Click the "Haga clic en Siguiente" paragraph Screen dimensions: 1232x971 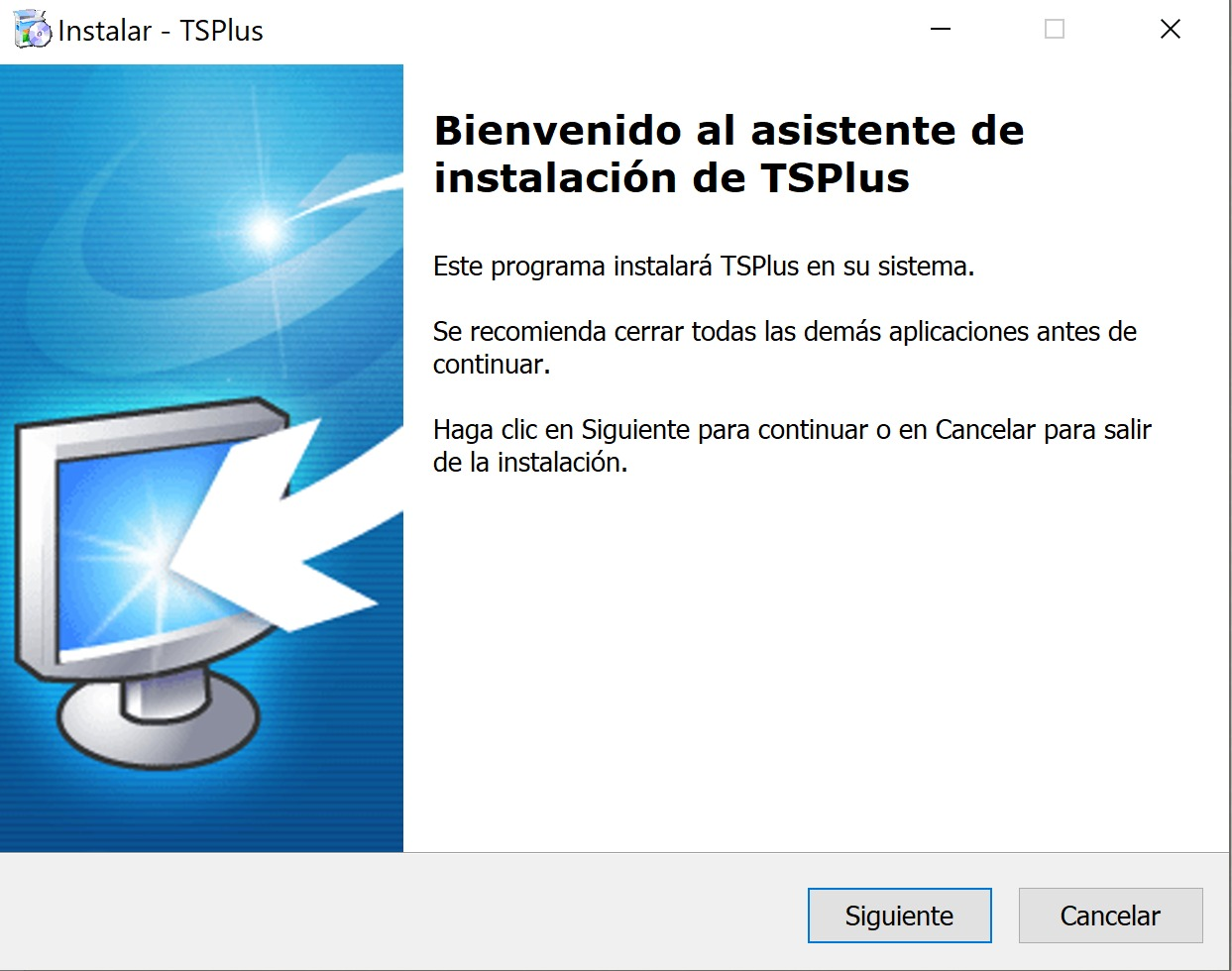point(792,446)
